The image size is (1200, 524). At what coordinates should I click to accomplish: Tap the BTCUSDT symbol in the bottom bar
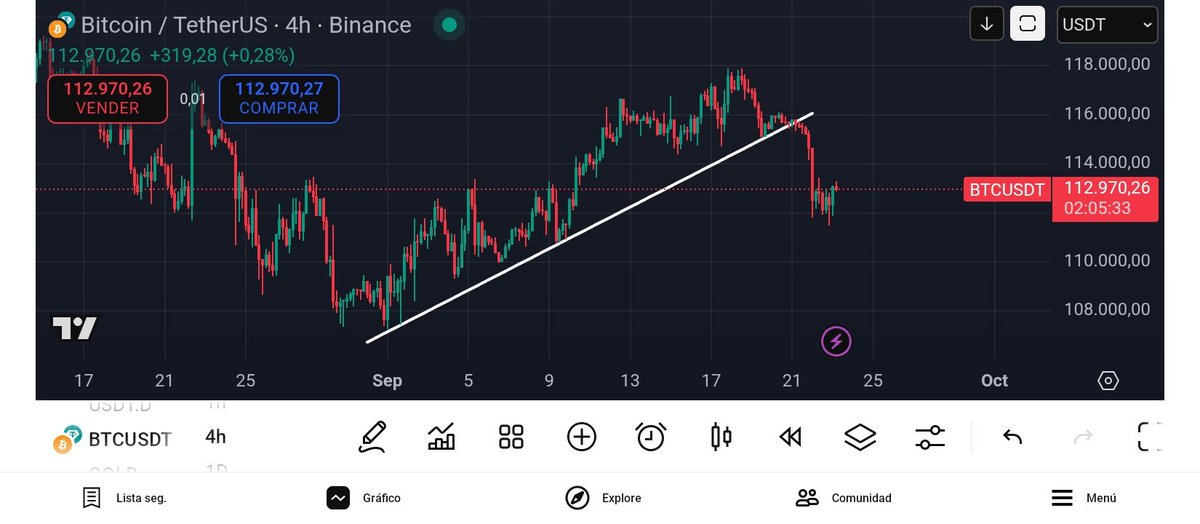130,438
